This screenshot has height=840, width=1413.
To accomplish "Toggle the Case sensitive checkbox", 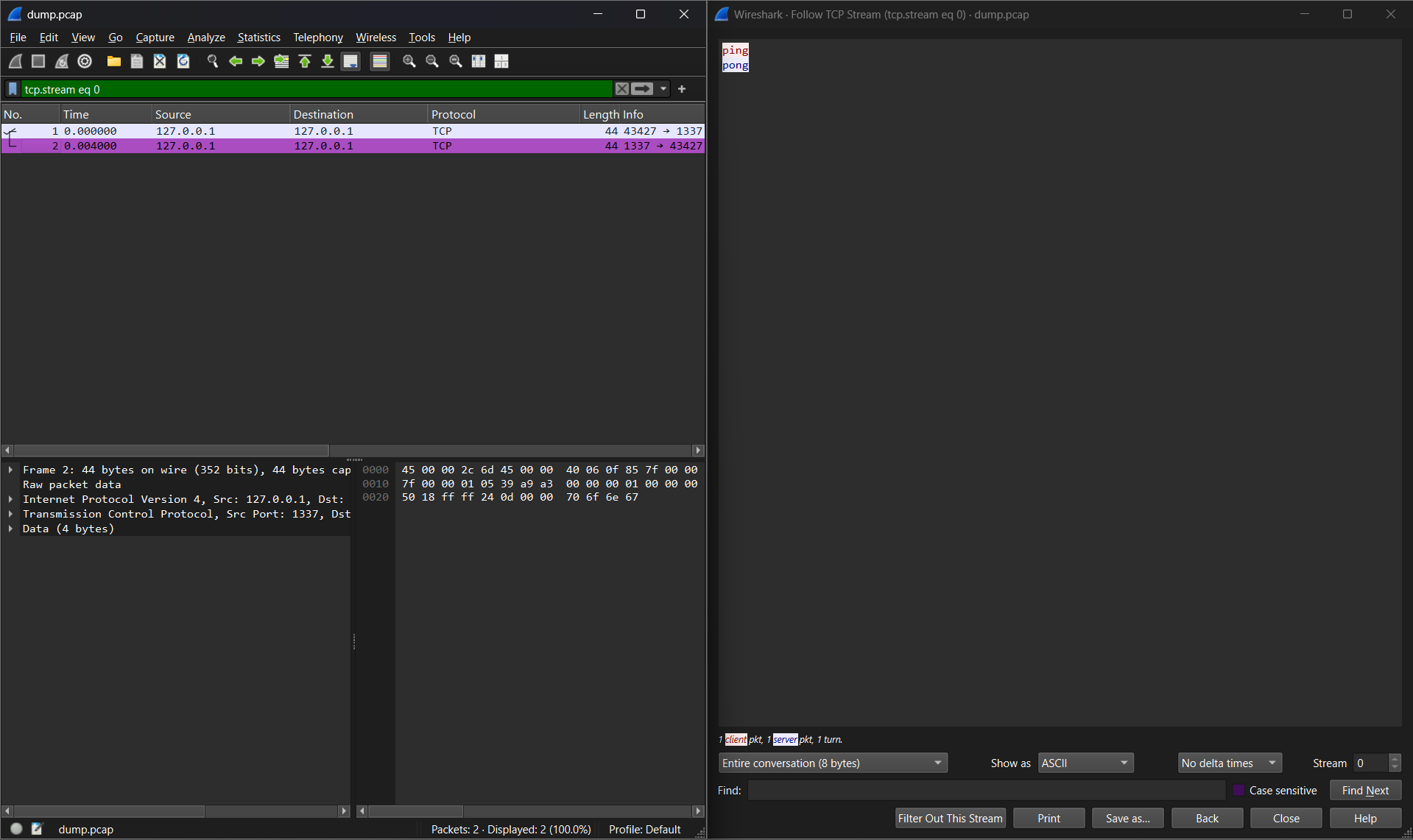I will [1238, 791].
